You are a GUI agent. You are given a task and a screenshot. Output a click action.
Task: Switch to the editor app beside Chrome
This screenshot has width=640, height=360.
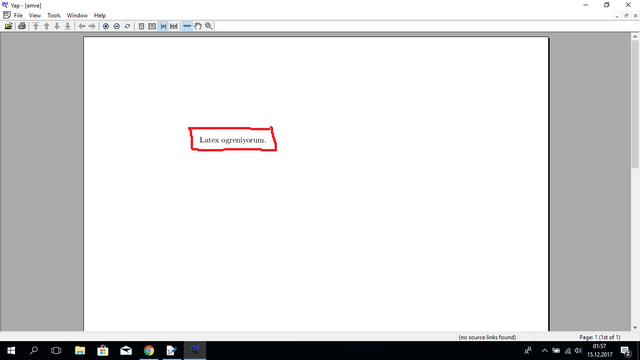pyautogui.click(x=172, y=351)
